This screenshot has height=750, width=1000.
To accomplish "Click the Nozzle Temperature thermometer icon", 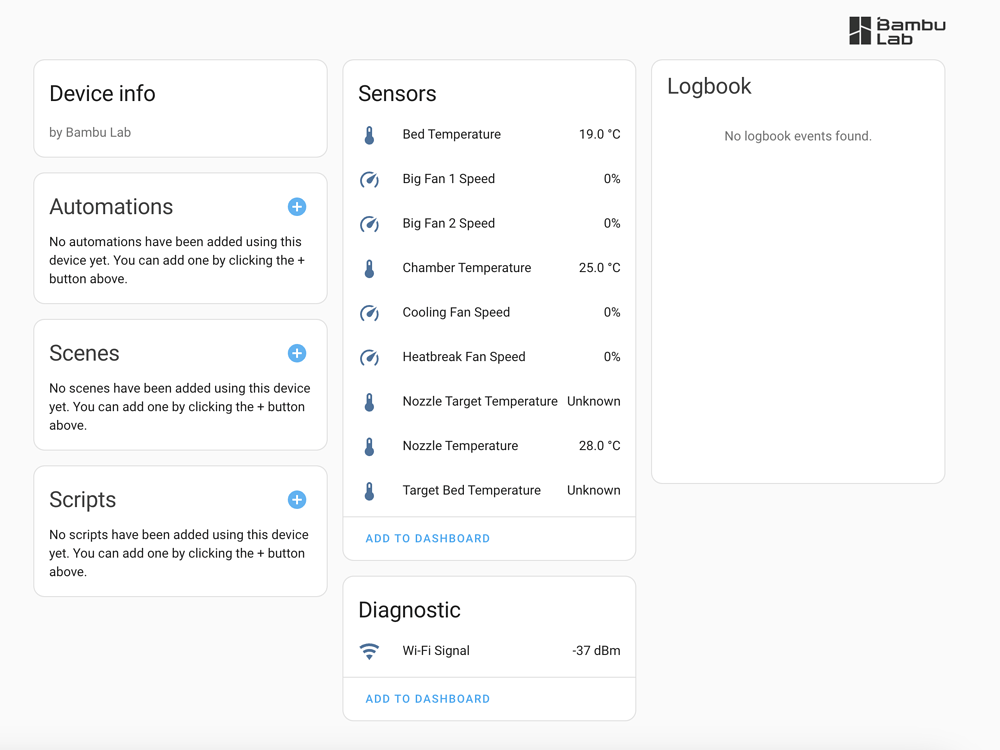I will (x=370, y=445).
